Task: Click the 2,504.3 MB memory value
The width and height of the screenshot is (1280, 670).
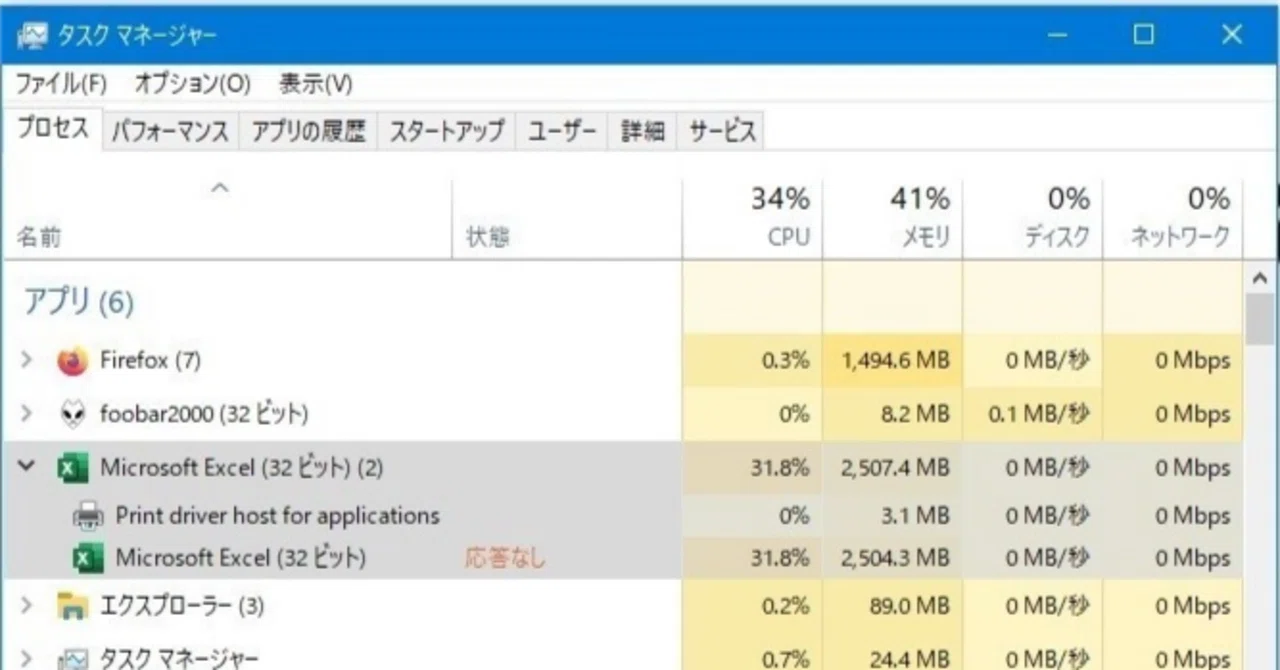Action: click(895, 558)
